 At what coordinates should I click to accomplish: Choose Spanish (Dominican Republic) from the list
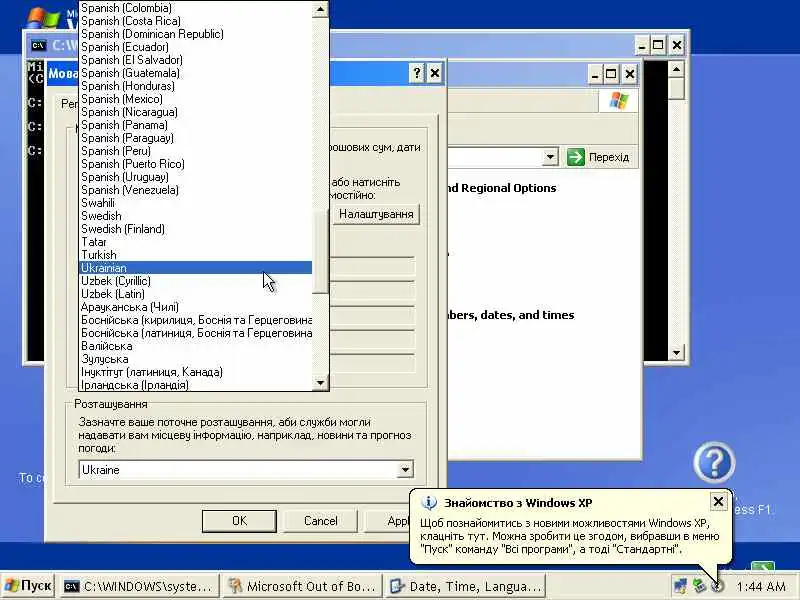196,34
